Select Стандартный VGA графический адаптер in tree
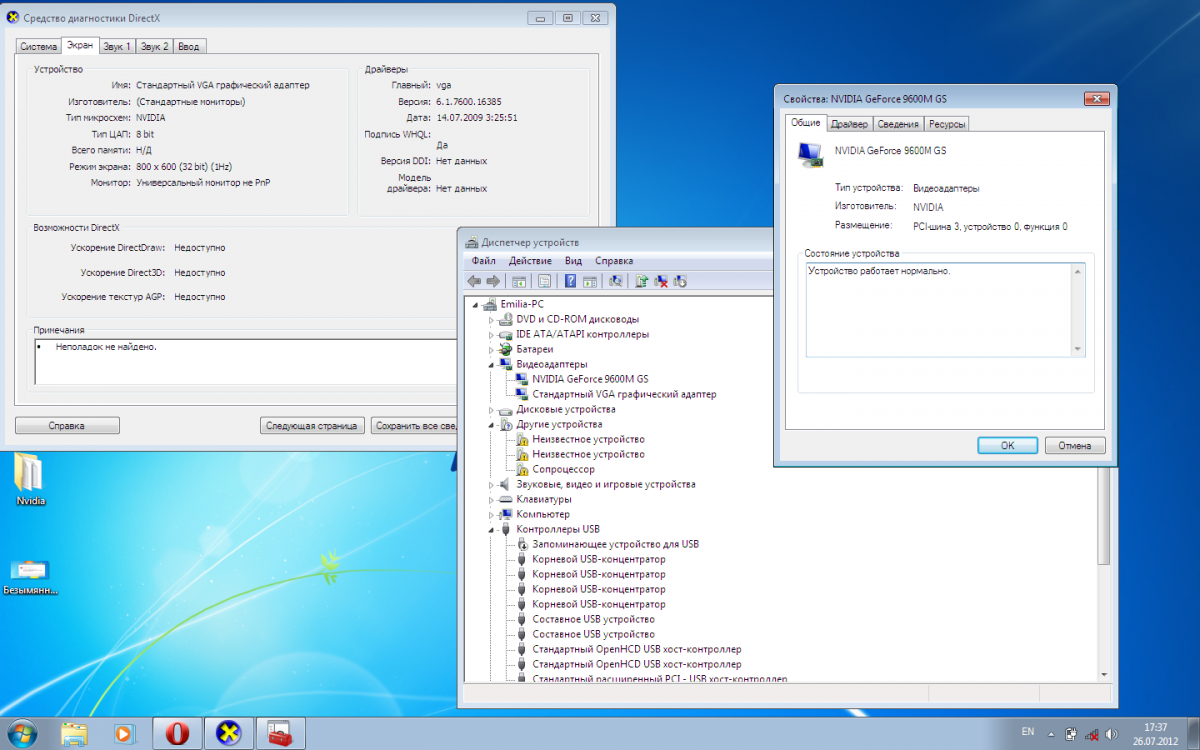1200x750 pixels. coord(624,394)
